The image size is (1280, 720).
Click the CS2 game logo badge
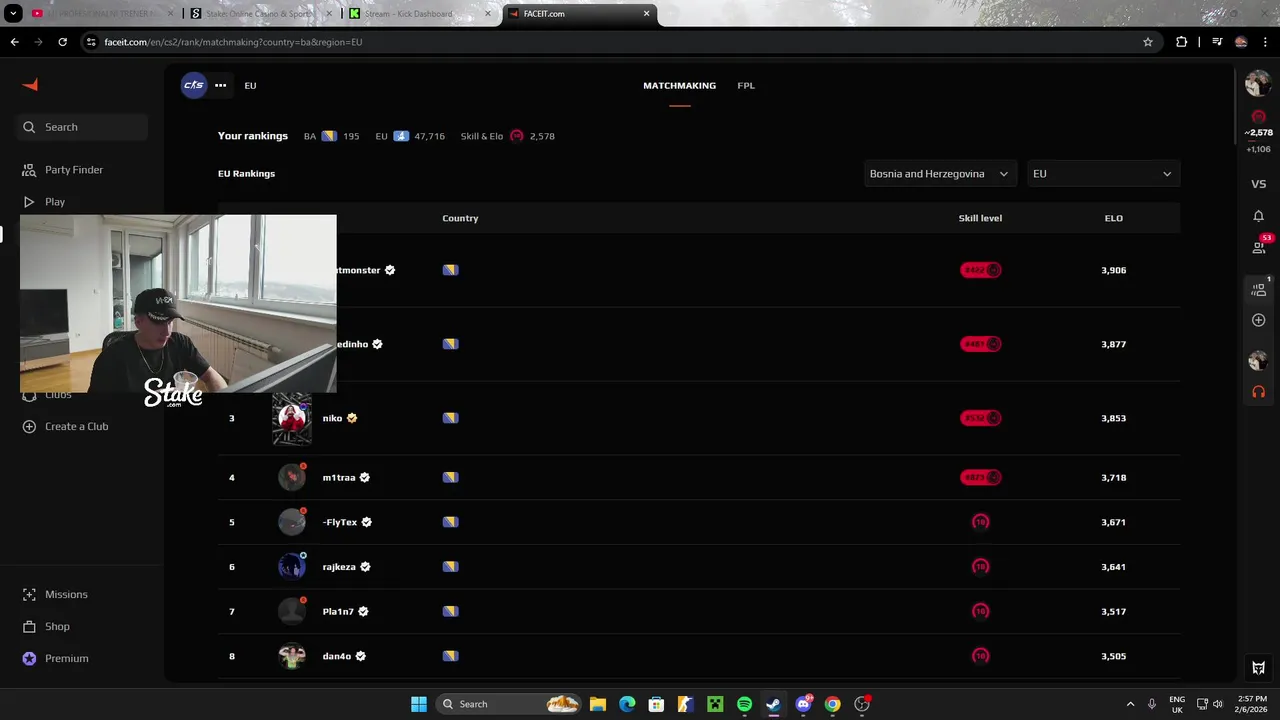(194, 85)
